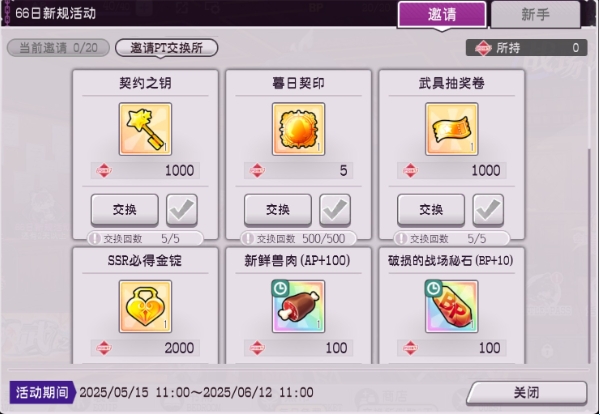Click the 破损的战场秘石 BP stone icon
This screenshot has width=600, height=415.
tap(452, 306)
